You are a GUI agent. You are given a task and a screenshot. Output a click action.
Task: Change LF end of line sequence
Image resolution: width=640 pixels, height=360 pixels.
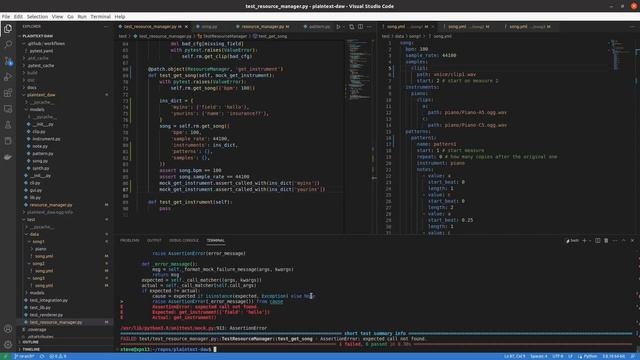point(570,356)
